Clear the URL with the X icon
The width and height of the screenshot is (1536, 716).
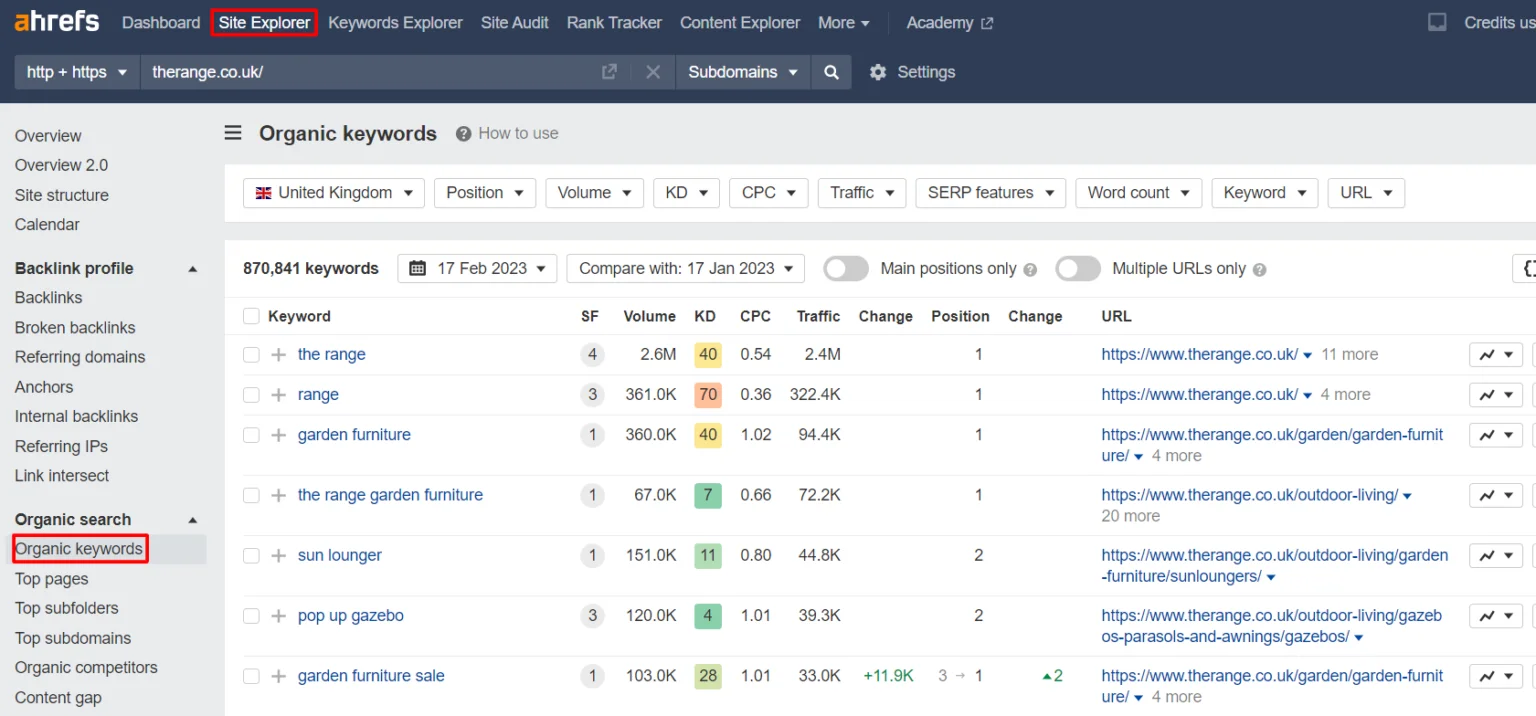click(x=653, y=72)
